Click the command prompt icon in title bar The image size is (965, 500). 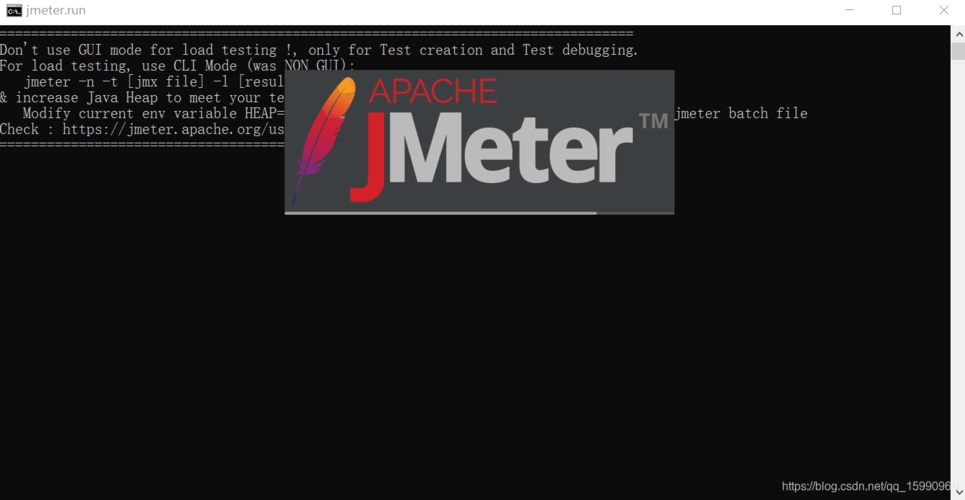(14, 10)
